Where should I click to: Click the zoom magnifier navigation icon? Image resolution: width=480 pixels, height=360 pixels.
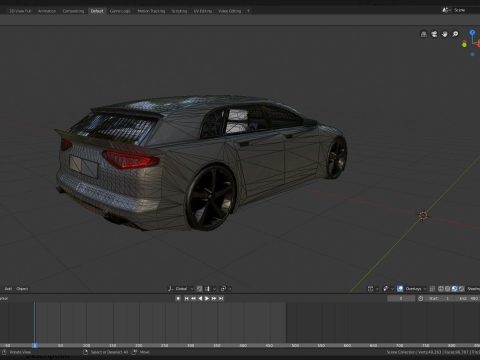click(455, 34)
